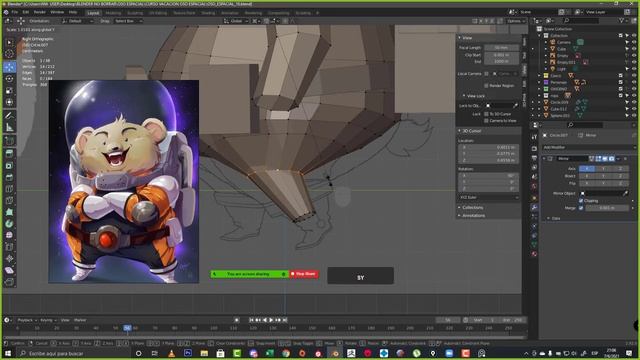
Task: Toggle Merge checkbox in Mirror modifier
Action: pos(581,208)
